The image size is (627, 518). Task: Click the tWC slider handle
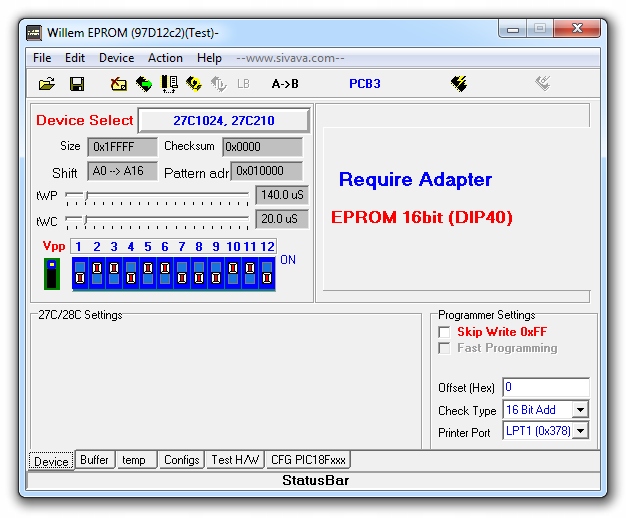85,219
